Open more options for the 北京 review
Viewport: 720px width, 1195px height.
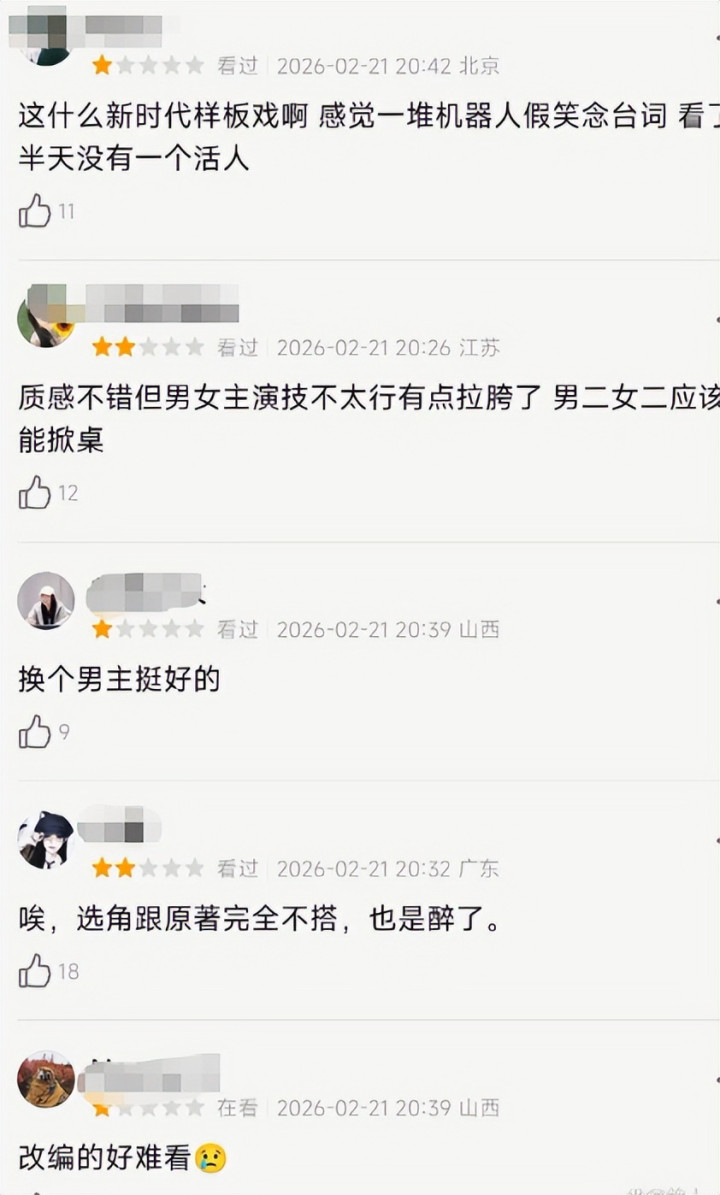716,37
